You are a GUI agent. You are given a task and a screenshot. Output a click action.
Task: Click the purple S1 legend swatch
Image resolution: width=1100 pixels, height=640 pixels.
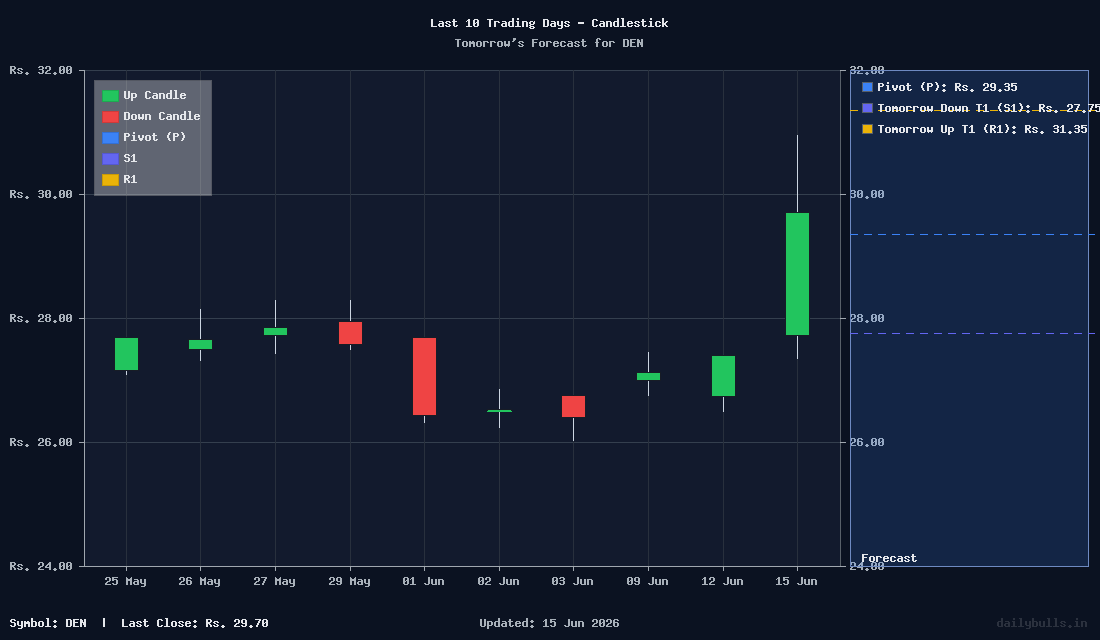click(x=110, y=159)
